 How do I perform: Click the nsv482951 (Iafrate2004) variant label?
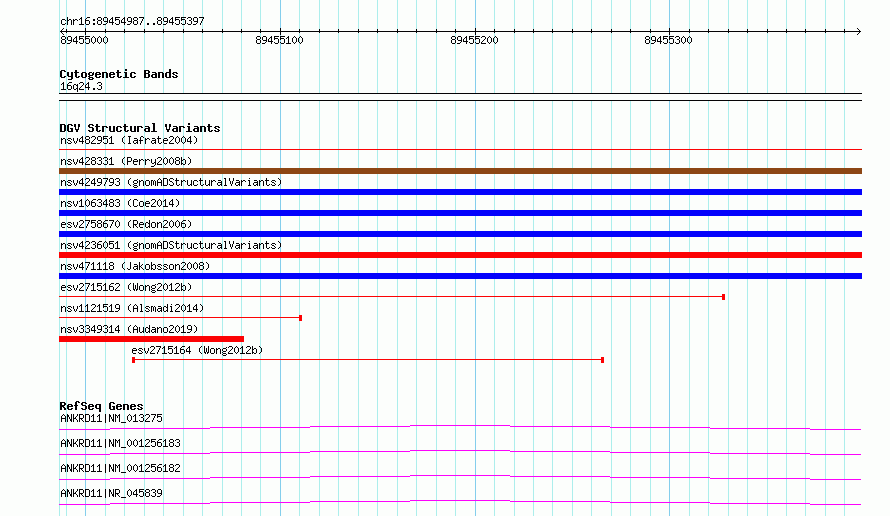click(129, 140)
